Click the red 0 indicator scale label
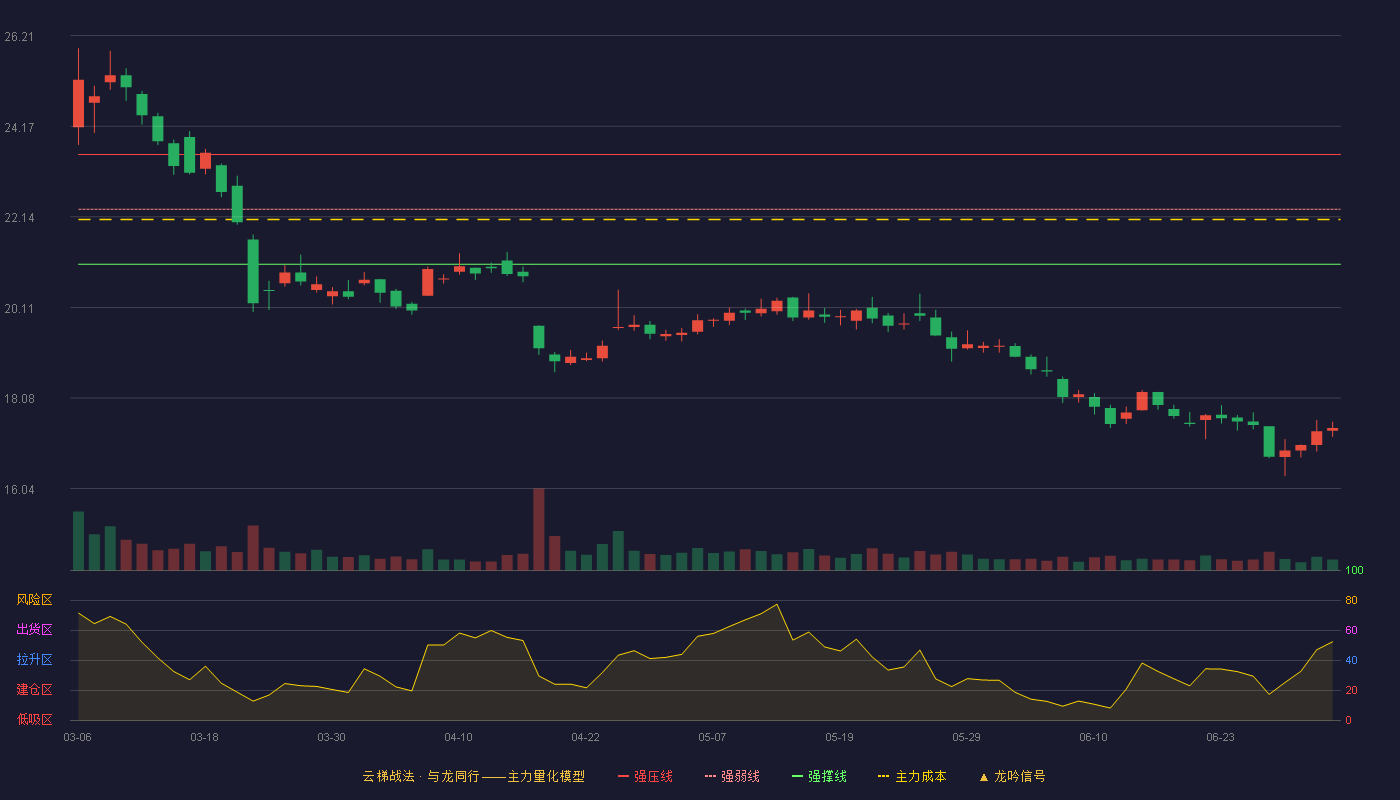This screenshot has width=1400, height=800. coord(1348,720)
